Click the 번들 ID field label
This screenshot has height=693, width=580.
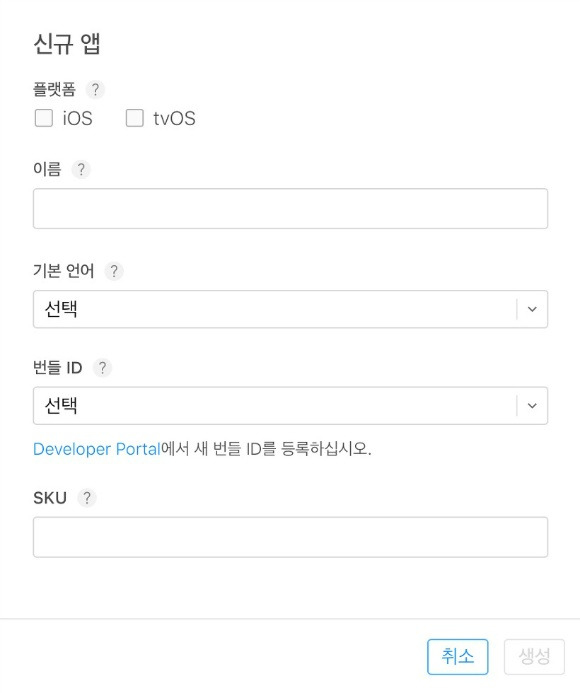tap(58, 368)
